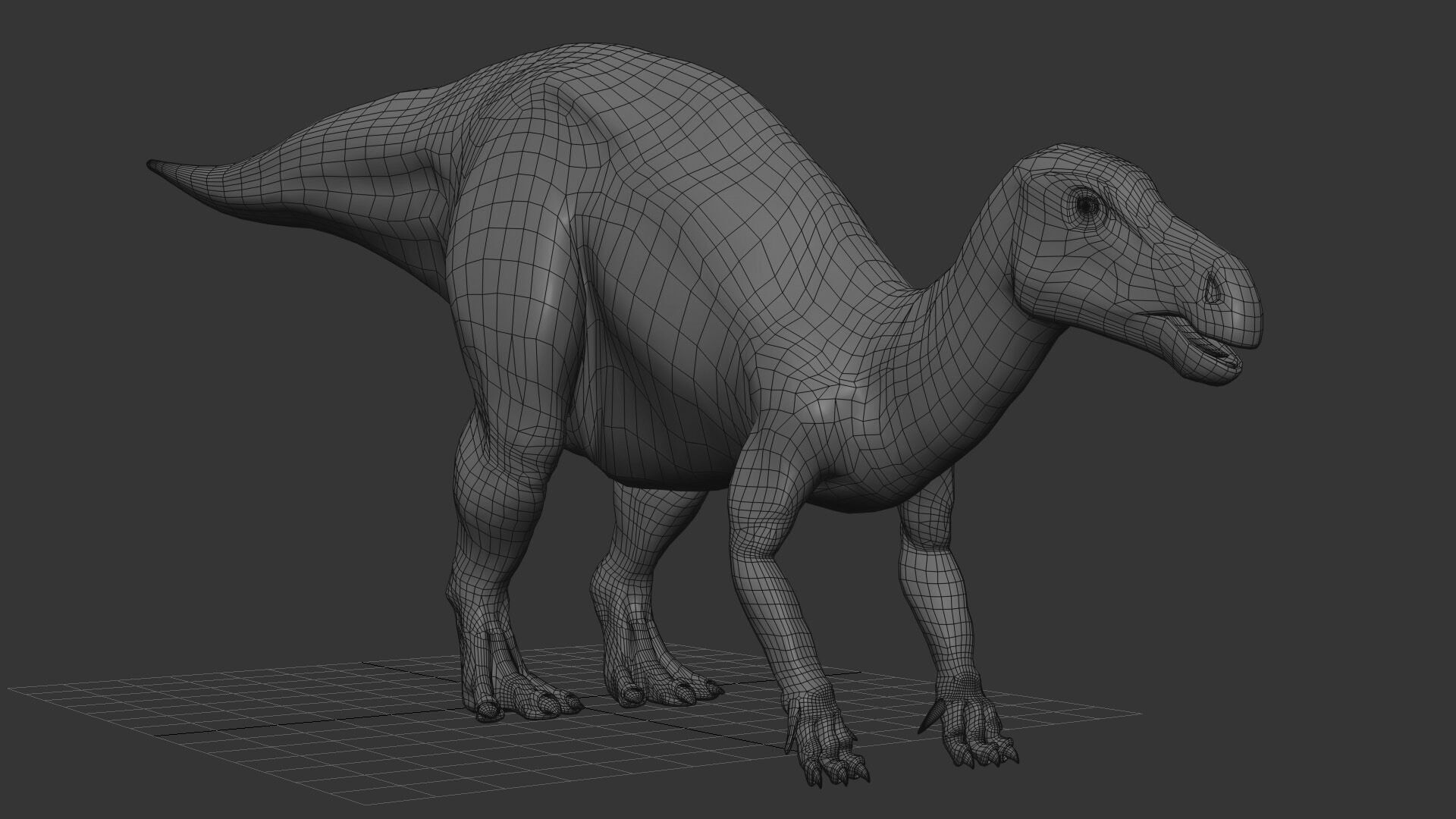1456x819 pixels.
Task: Click the tip of the tail
Action: coord(152,165)
